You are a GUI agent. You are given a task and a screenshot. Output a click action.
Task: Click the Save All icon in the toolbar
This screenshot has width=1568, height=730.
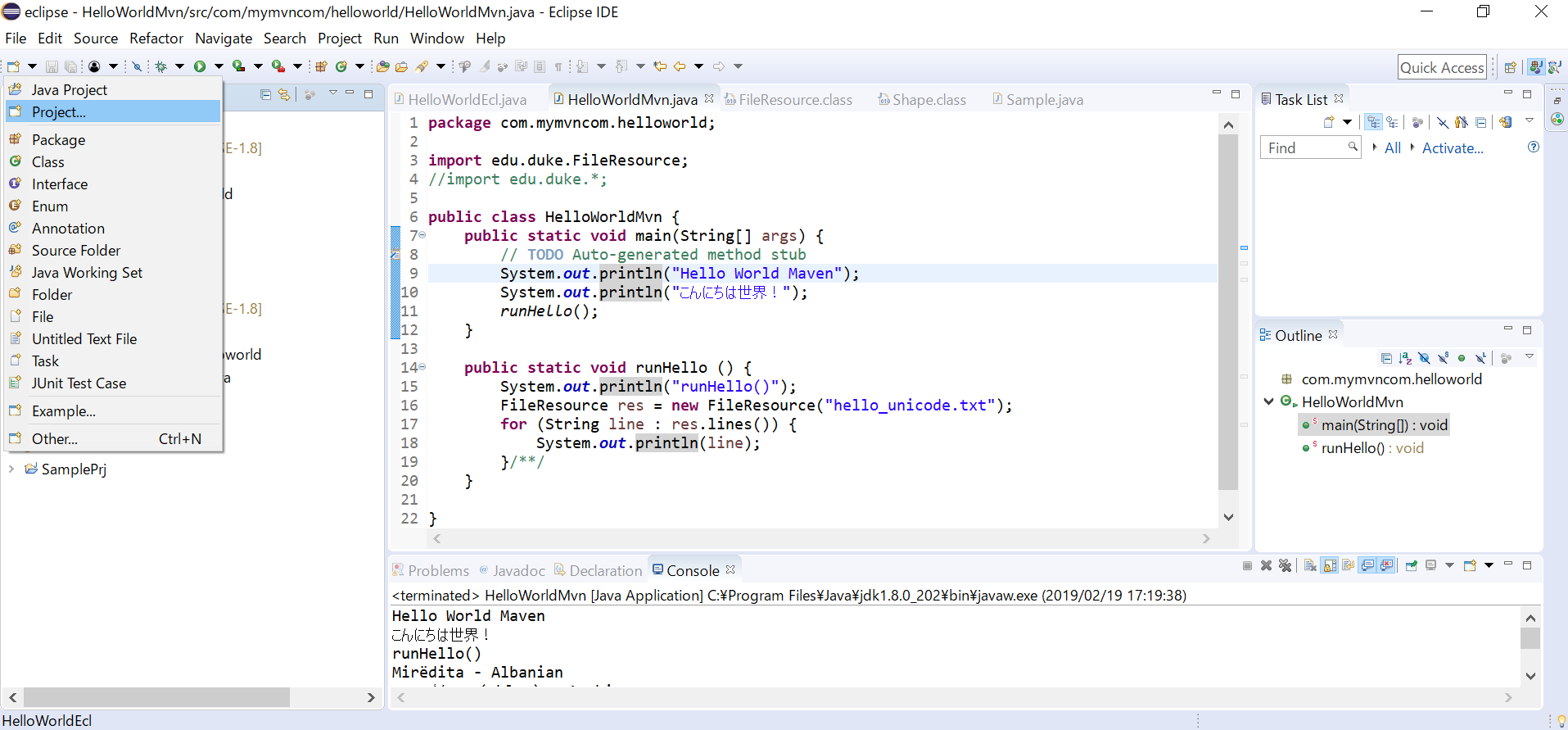click(71, 66)
